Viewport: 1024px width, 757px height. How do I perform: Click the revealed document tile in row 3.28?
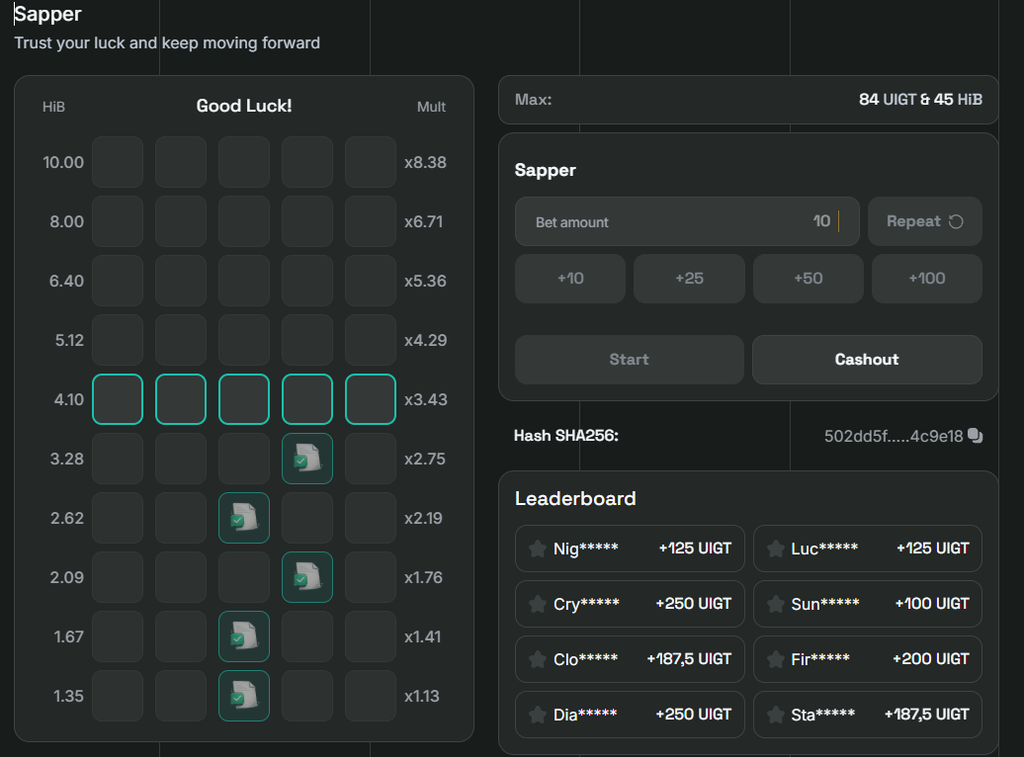coord(307,459)
